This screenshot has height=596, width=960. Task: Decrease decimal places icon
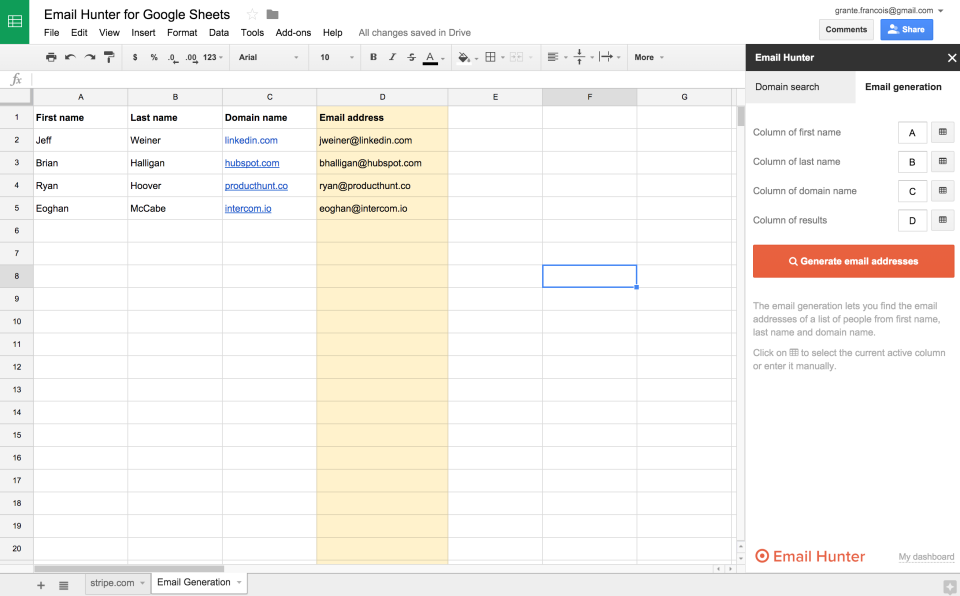pyautogui.click(x=173, y=58)
